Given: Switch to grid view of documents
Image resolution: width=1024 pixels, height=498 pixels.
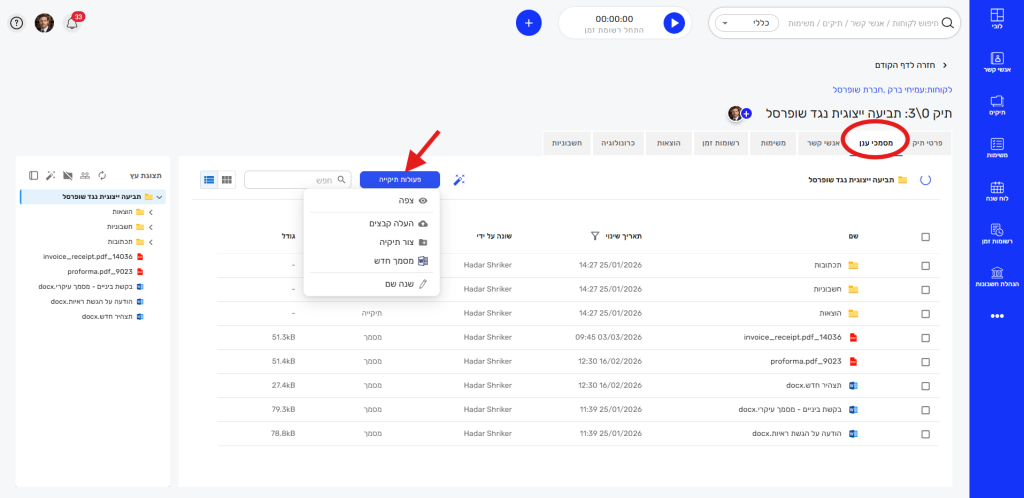Looking at the screenshot, I should pos(226,180).
